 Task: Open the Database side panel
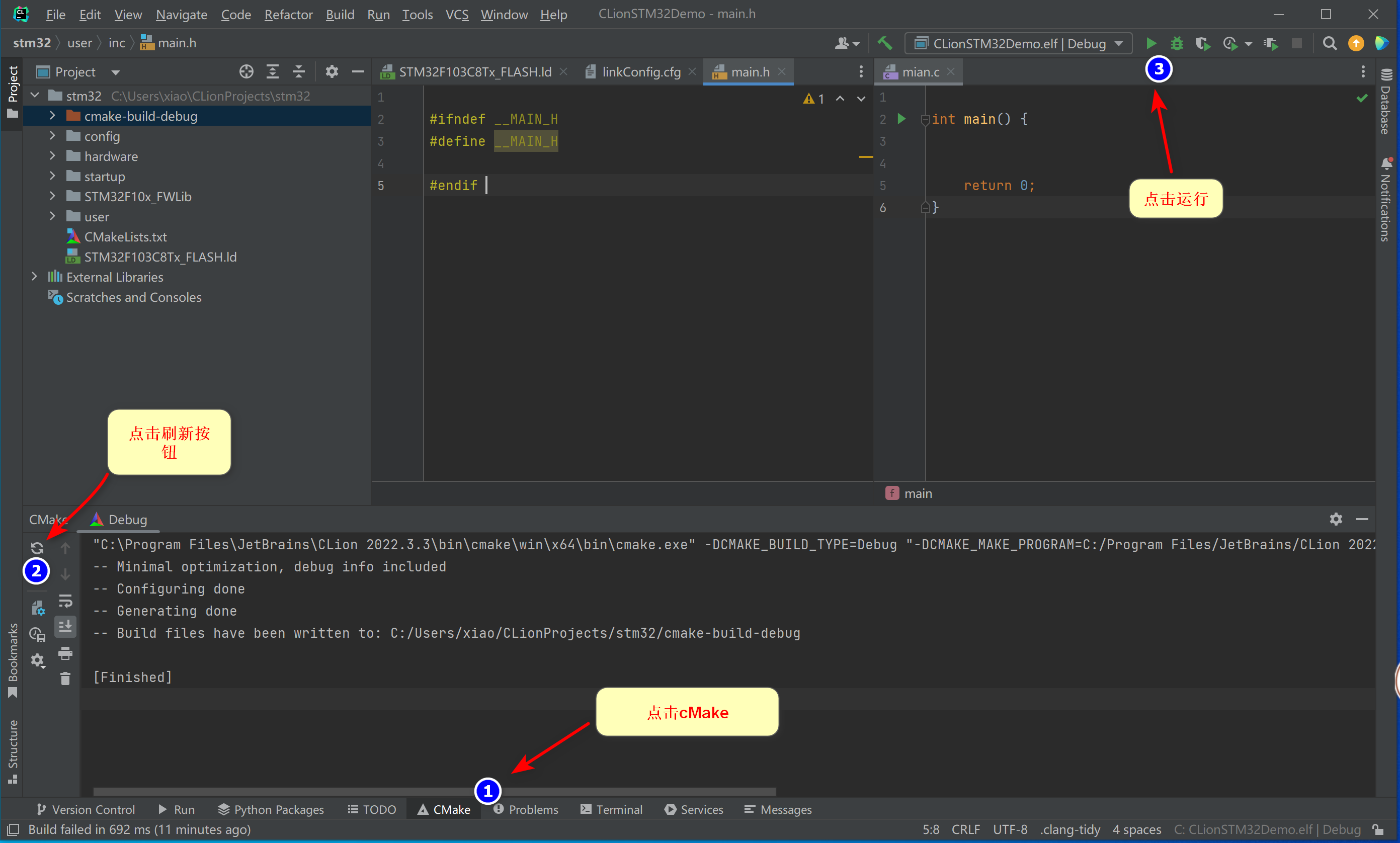[x=1386, y=101]
